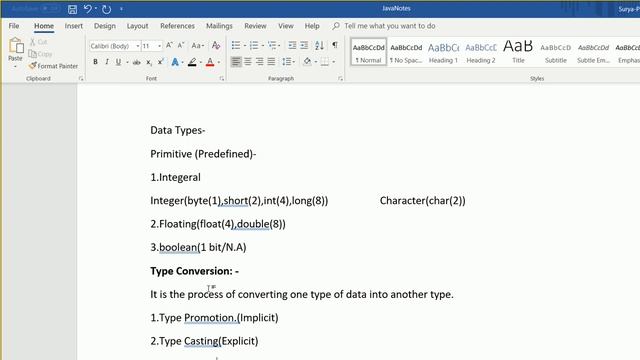Toggle subscript formatting
Image resolution: width=640 pixels, height=360 pixels.
[x=149, y=62]
